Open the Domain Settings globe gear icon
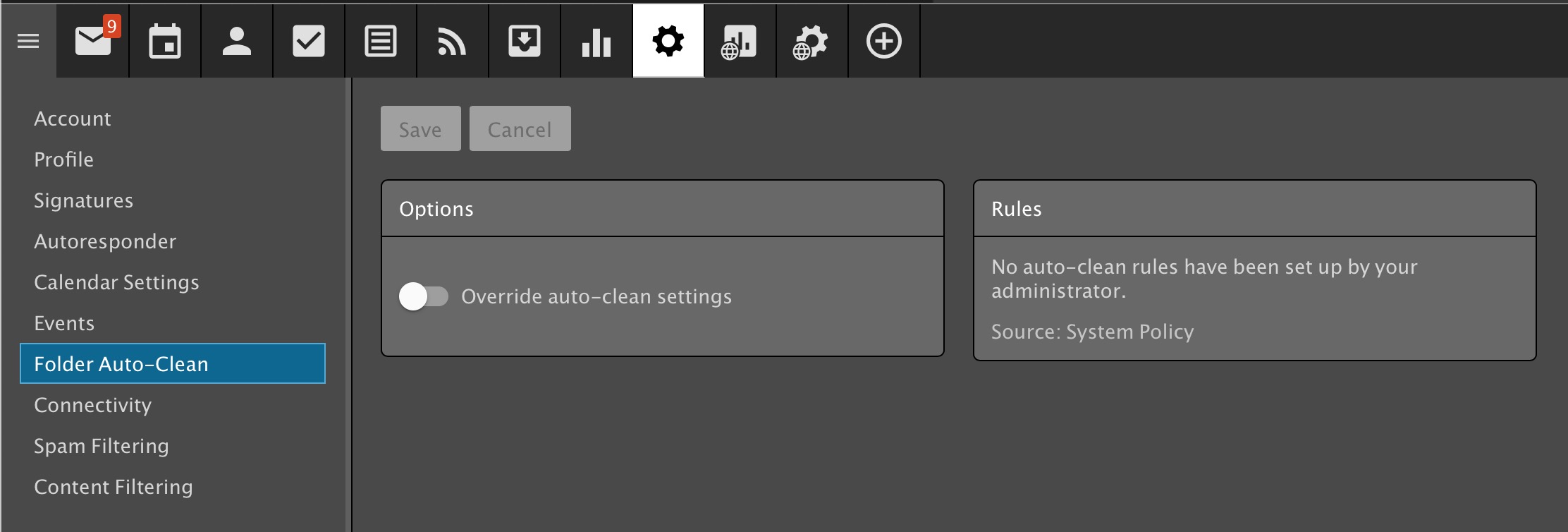 click(x=811, y=41)
